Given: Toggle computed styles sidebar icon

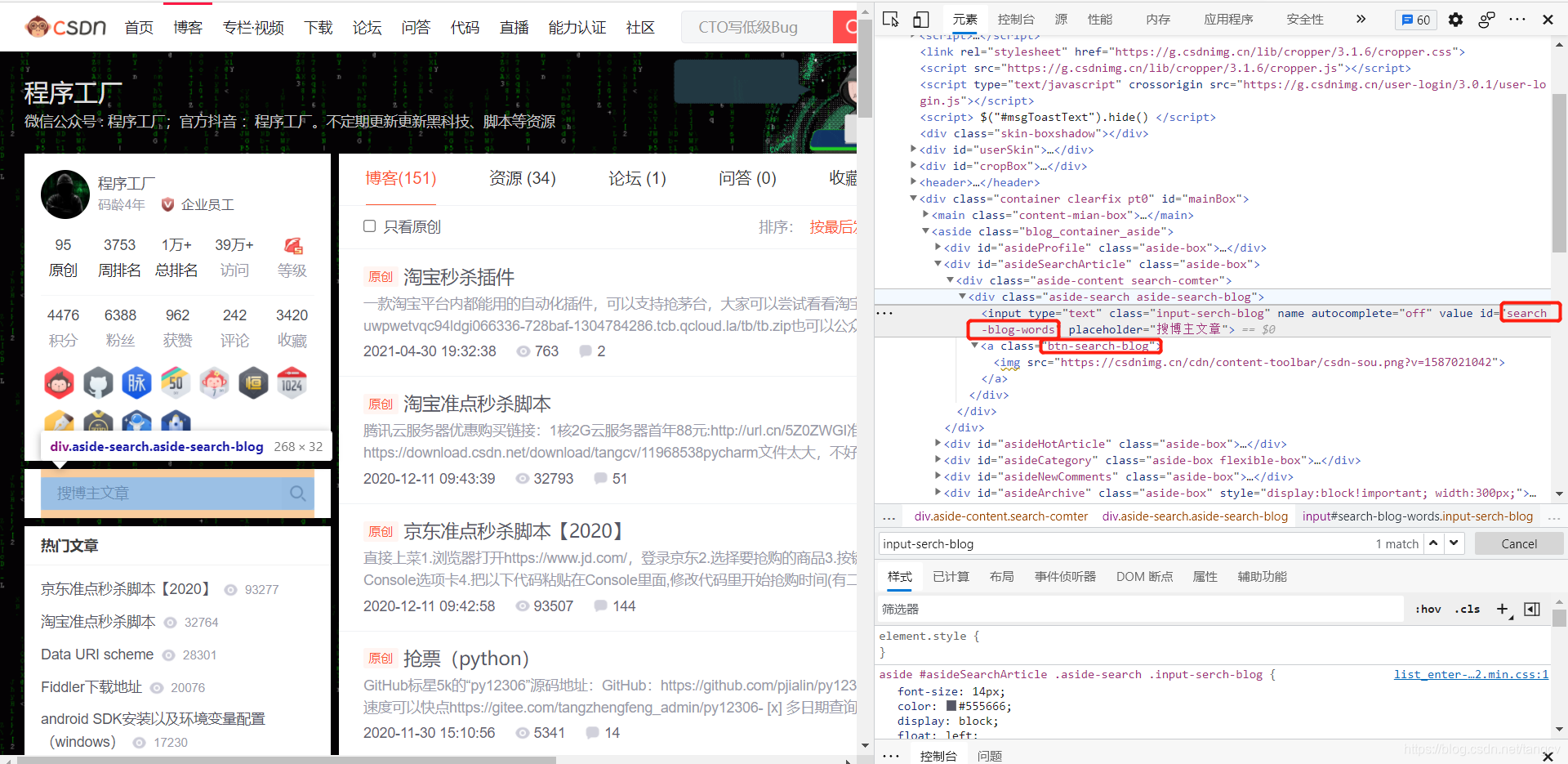Looking at the screenshot, I should point(1532,609).
